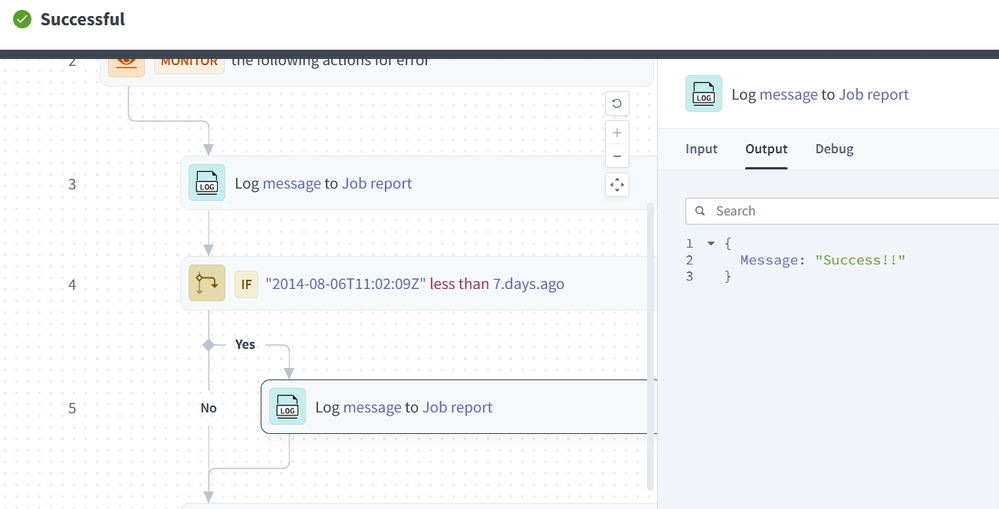The height and width of the screenshot is (509, 999).
Task: Click the "Success!!" output value
Action: click(x=860, y=260)
